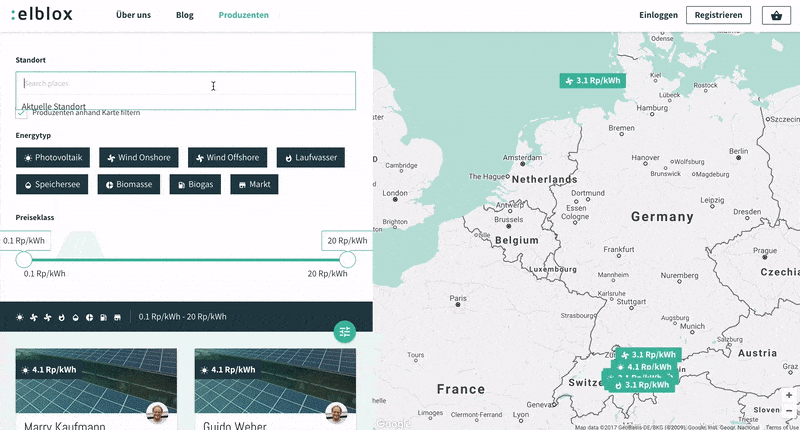
Task: Zoom out on the map
Action: (x=789, y=410)
